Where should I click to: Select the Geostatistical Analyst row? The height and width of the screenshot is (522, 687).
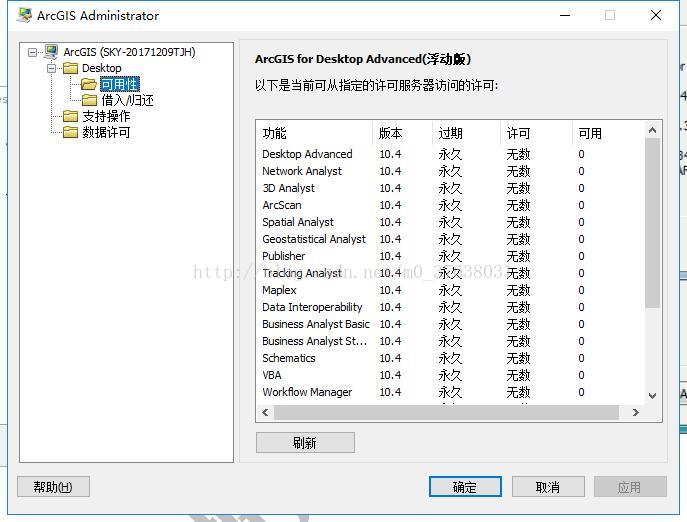click(x=450, y=239)
